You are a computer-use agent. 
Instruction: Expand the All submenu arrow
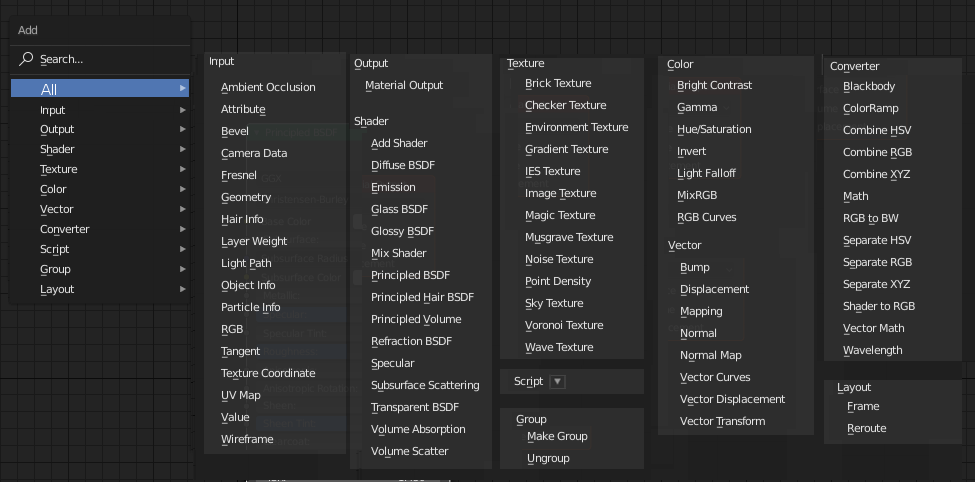[183, 88]
